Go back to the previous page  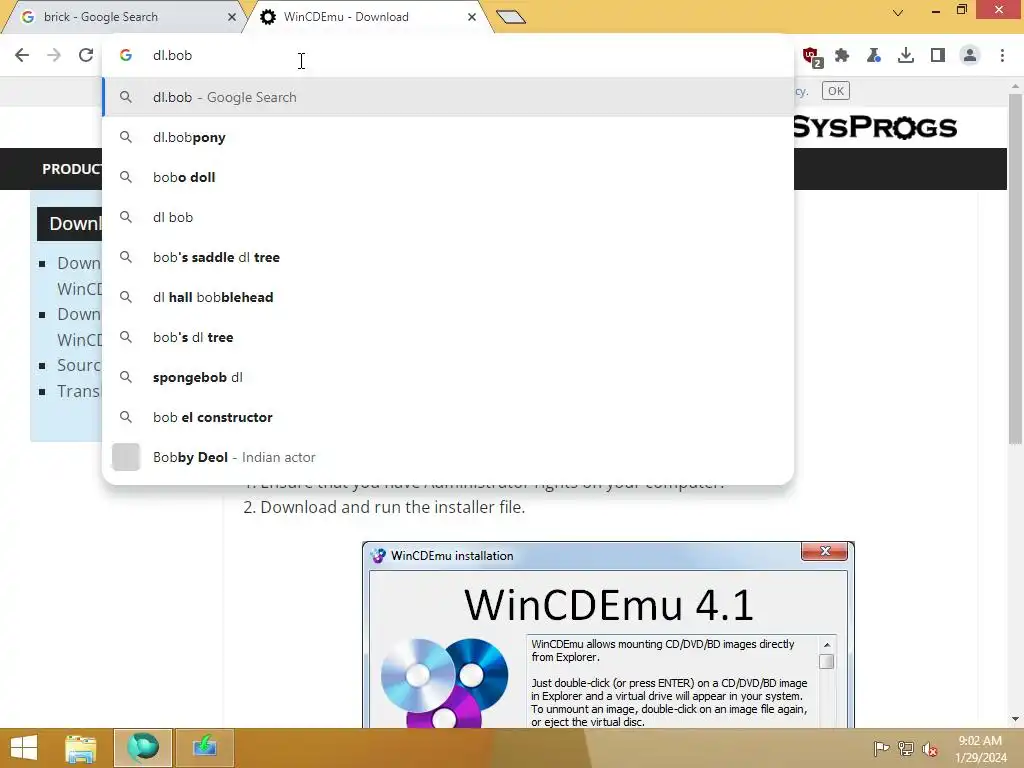click(x=22, y=55)
